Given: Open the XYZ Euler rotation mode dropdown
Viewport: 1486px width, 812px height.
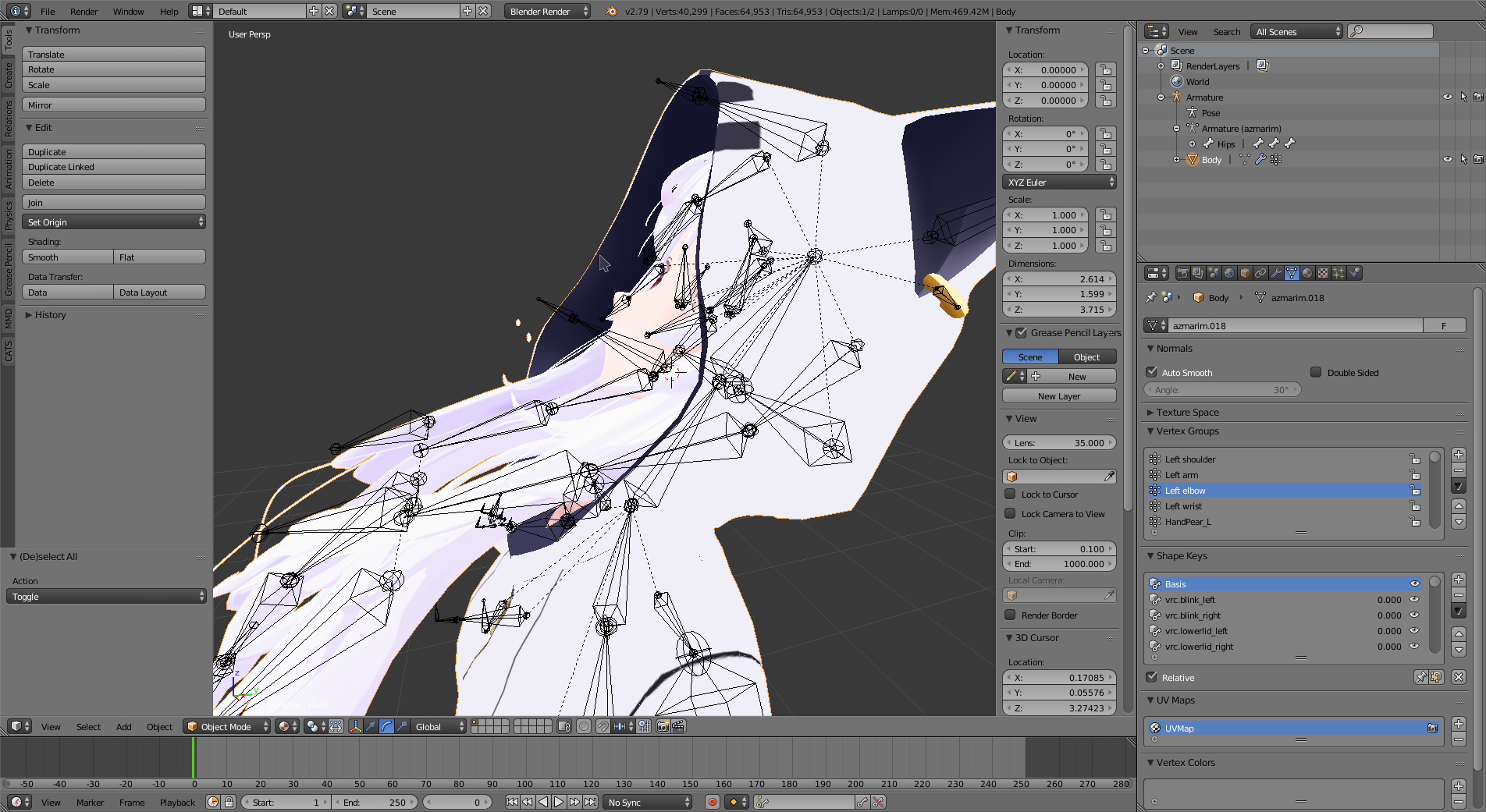Looking at the screenshot, I should point(1059,182).
